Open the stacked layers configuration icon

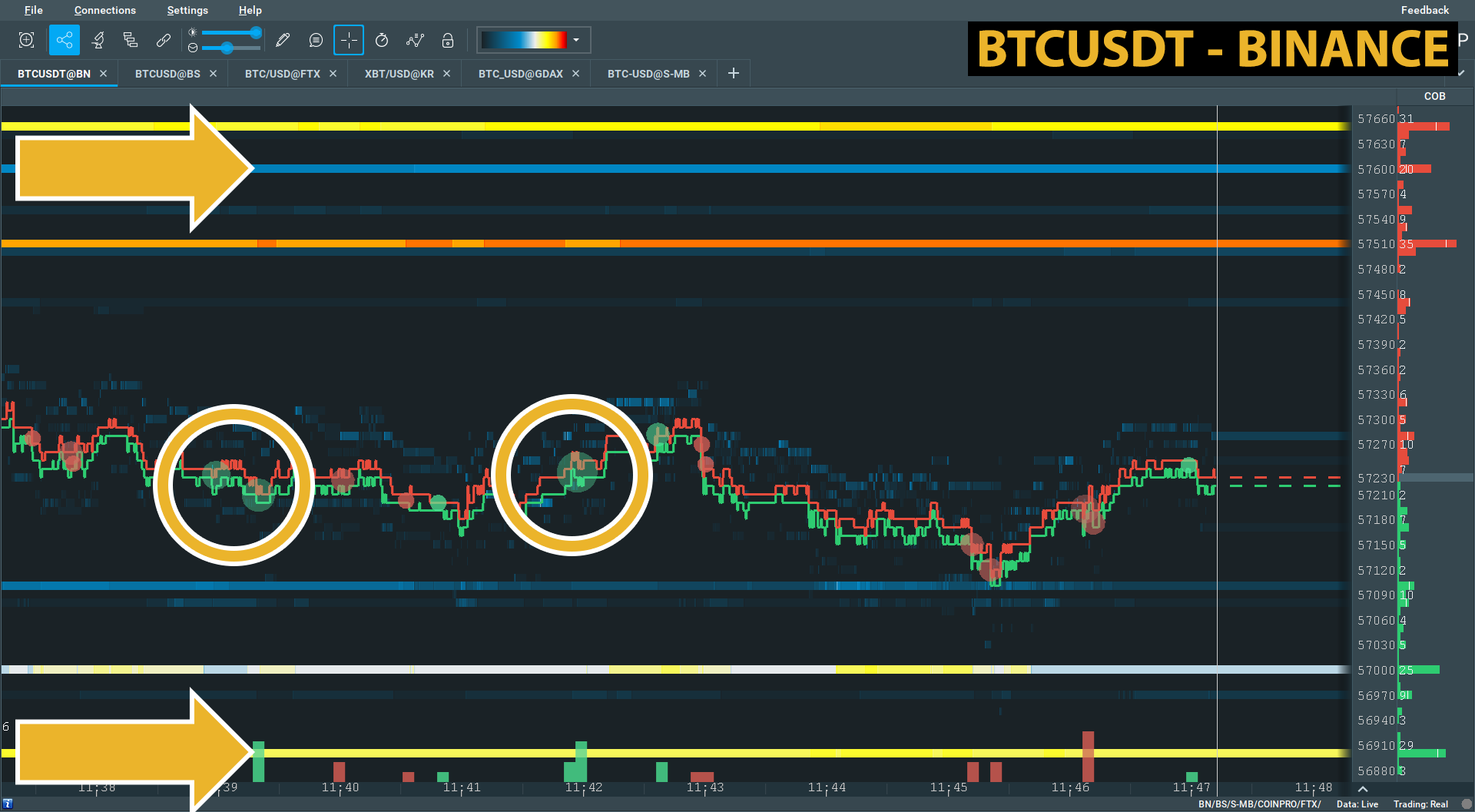coord(131,40)
